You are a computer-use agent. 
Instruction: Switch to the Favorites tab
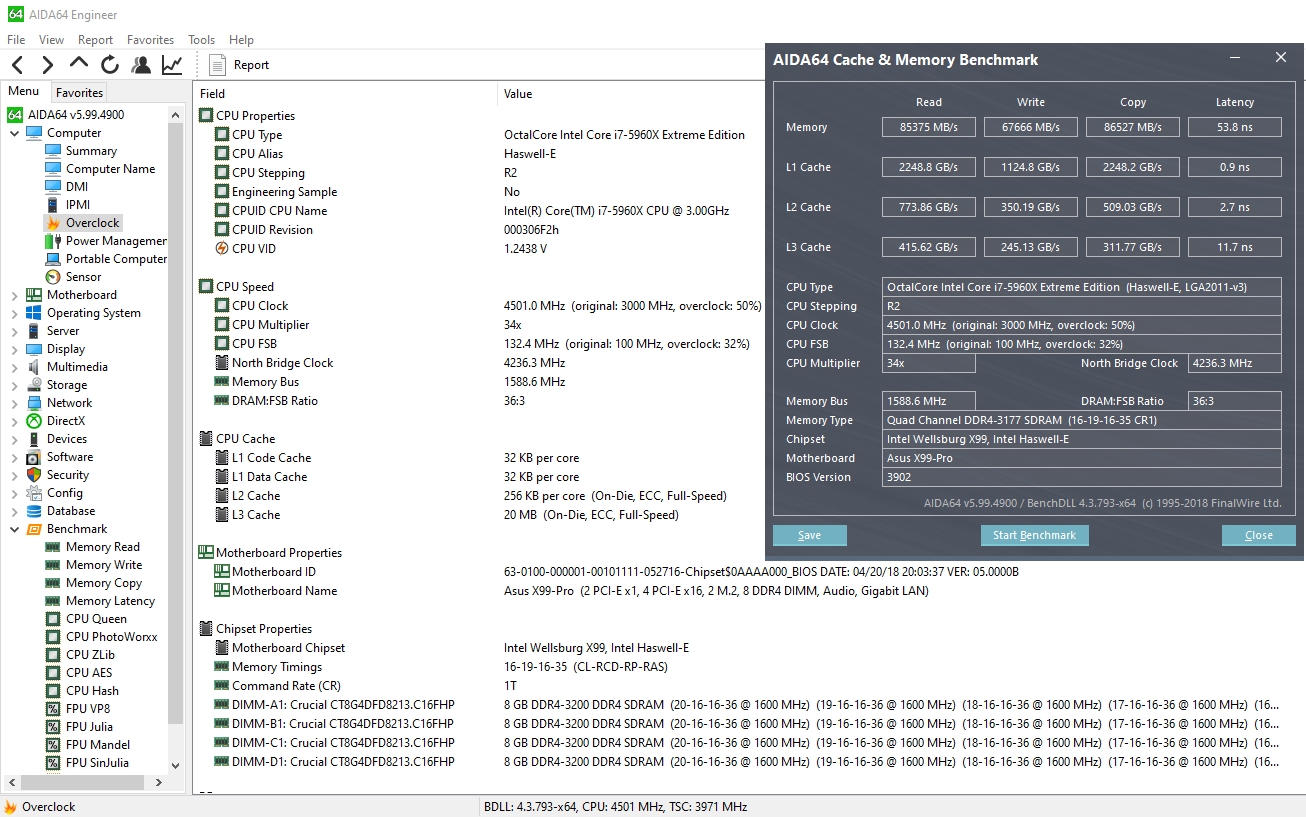click(79, 93)
